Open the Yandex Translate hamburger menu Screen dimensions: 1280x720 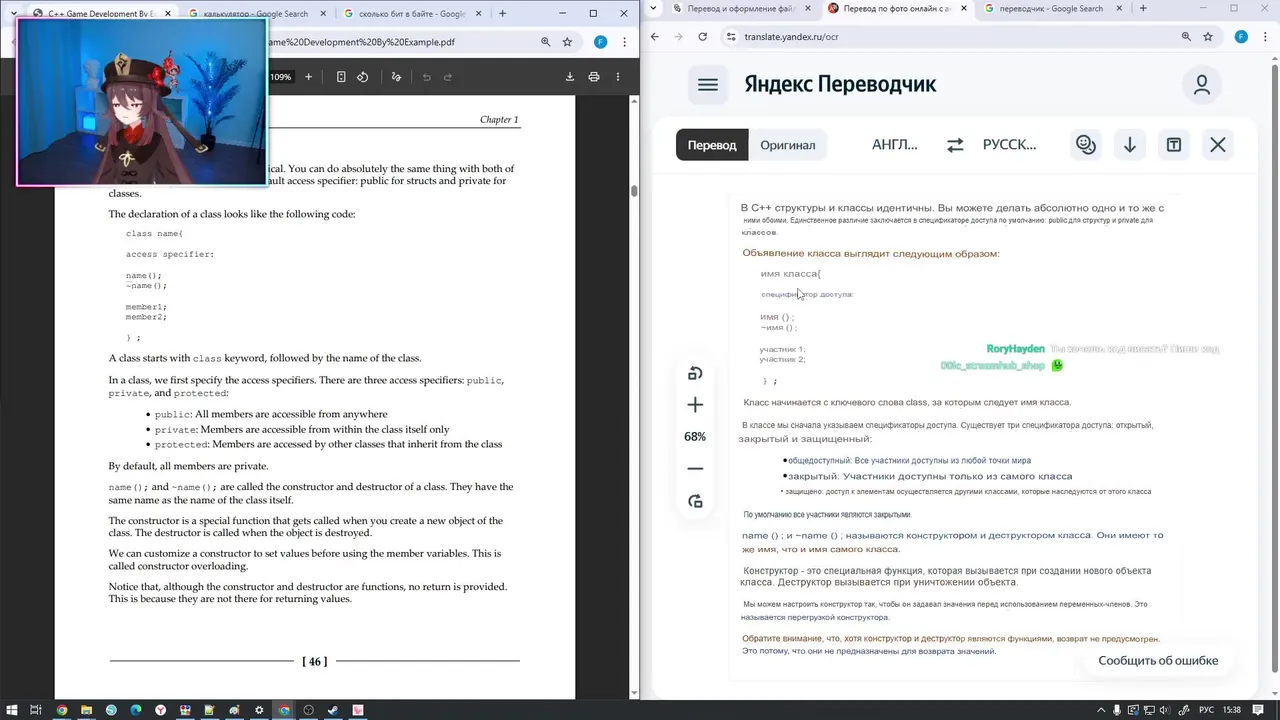[x=708, y=85]
